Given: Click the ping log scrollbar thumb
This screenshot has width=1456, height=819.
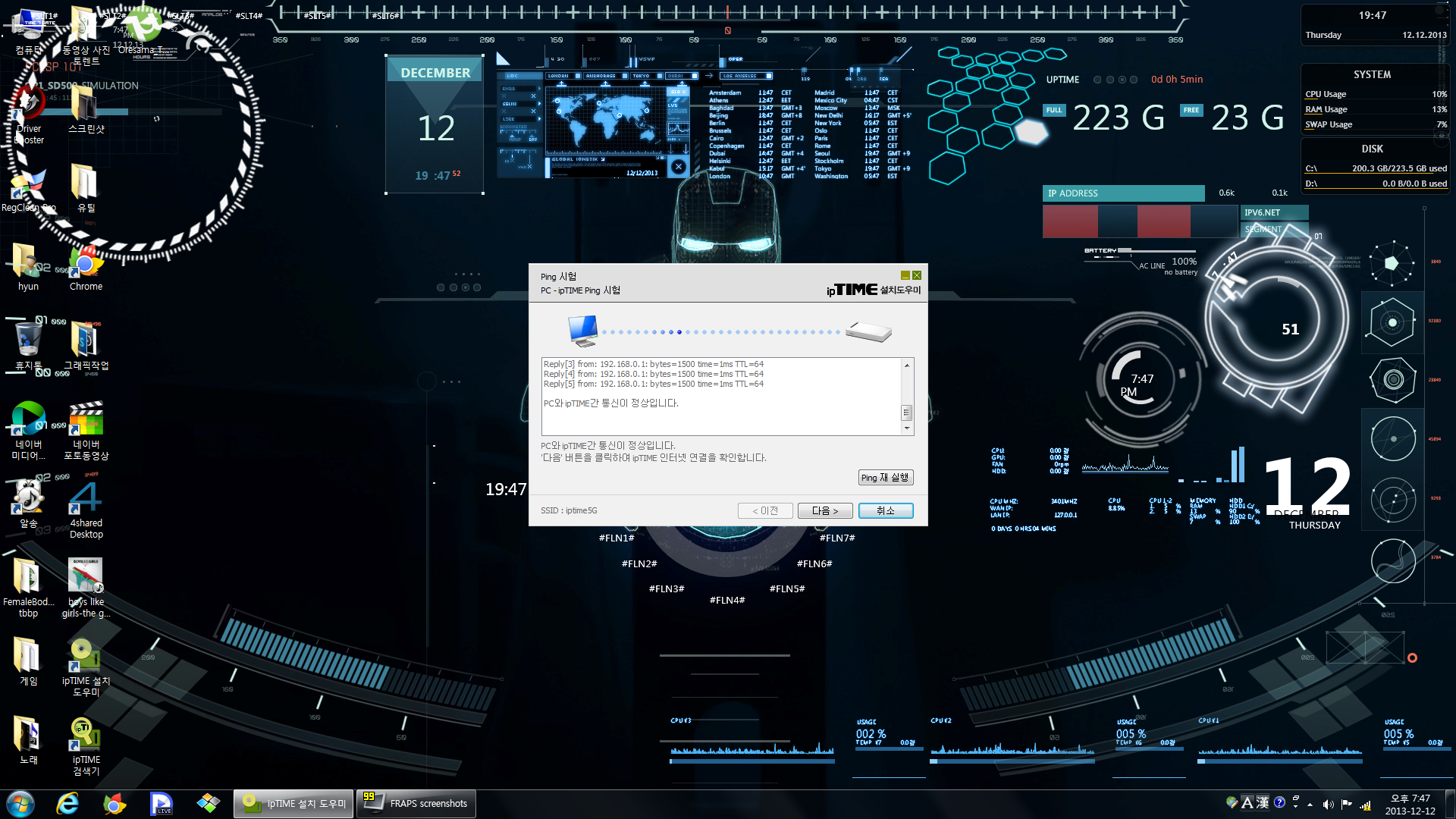Looking at the screenshot, I should pos(906,413).
